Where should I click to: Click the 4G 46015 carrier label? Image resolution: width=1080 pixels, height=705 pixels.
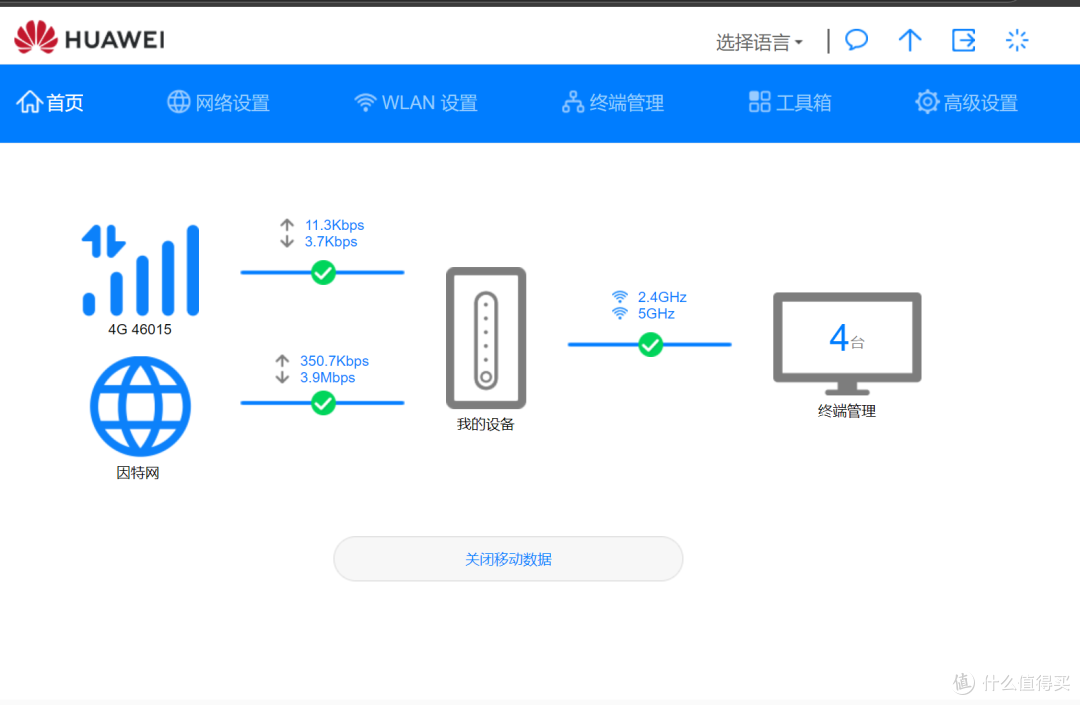(140, 329)
